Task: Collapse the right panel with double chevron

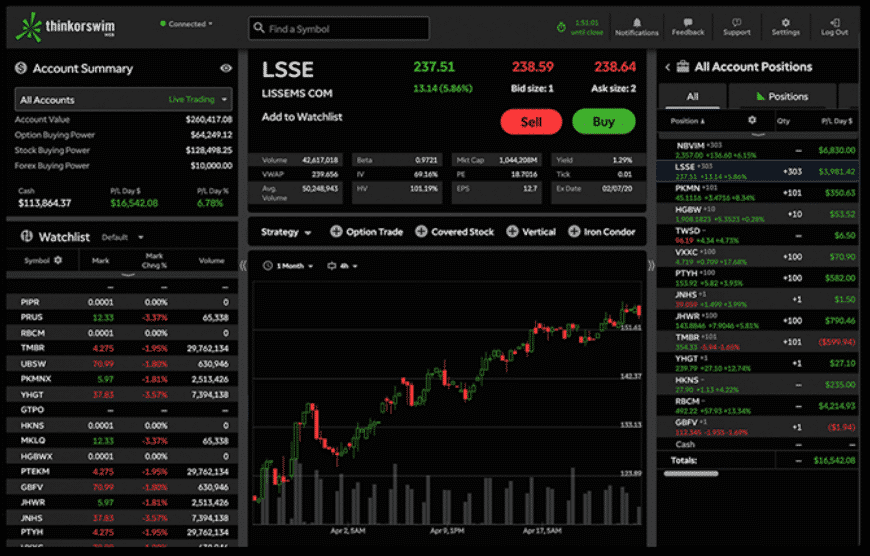Action: pos(651,266)
